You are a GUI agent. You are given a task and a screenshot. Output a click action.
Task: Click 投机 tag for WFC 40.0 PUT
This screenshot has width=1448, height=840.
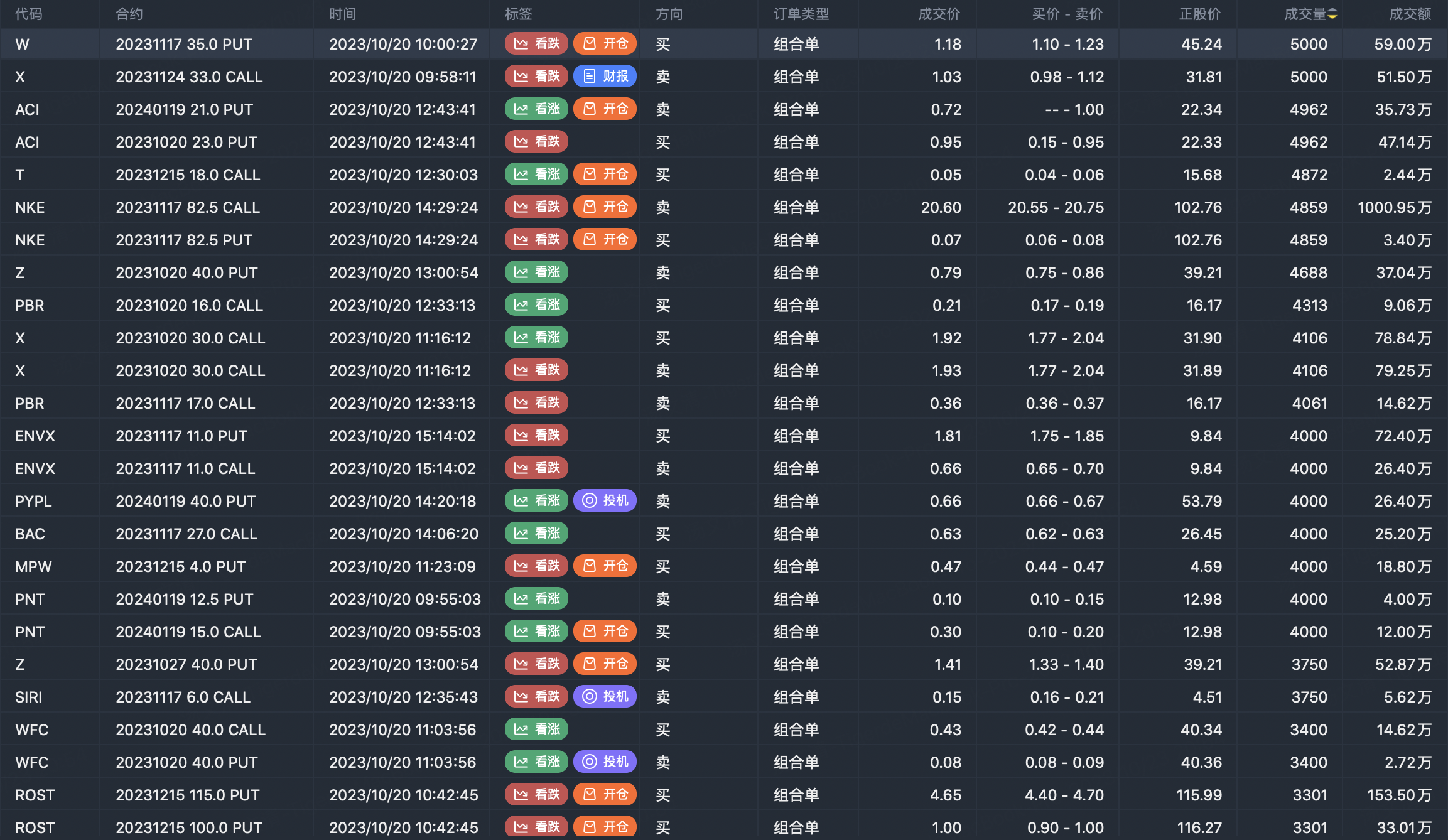[605, 762]
